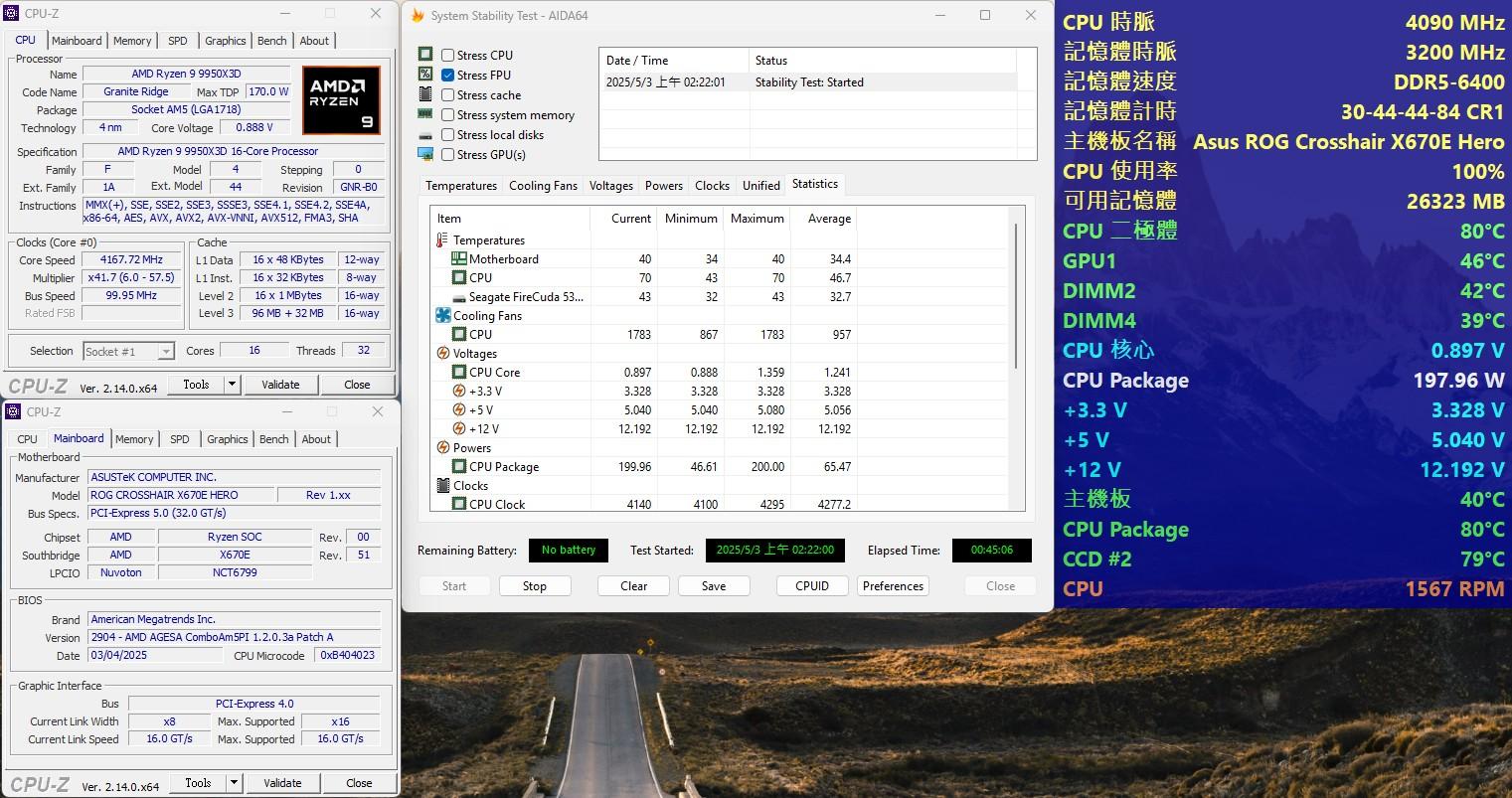1512x798 pixels.
Task: Click the CPU-Z title bar icon of Mainboard window
Action: click(x=13, y=411)
